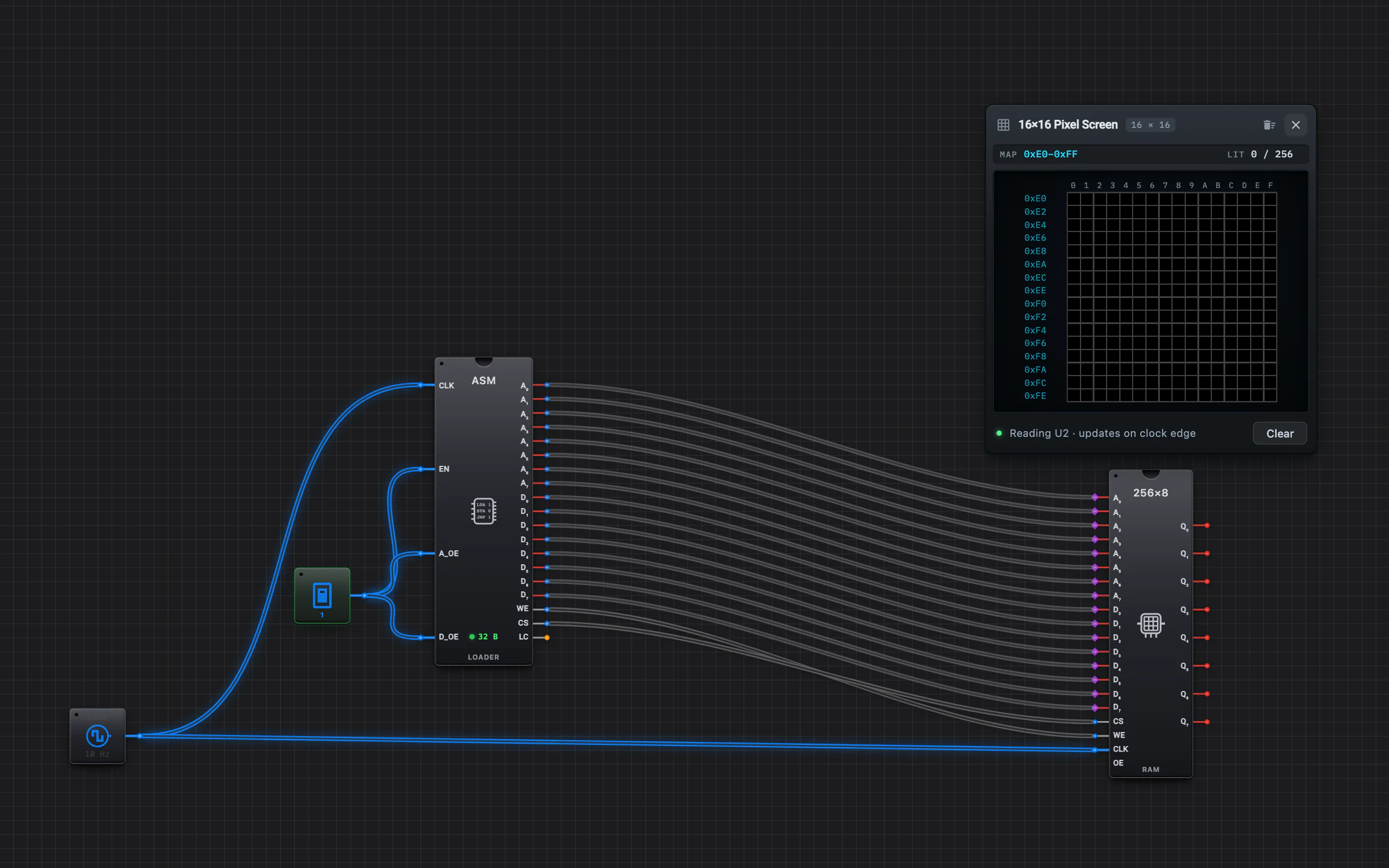Click the RAM chip Q7 output pin

[1207, 722]
